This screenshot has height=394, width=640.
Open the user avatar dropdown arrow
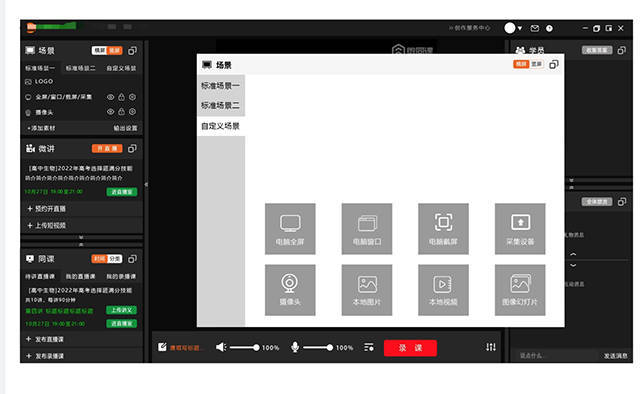[x=520, y=28]
